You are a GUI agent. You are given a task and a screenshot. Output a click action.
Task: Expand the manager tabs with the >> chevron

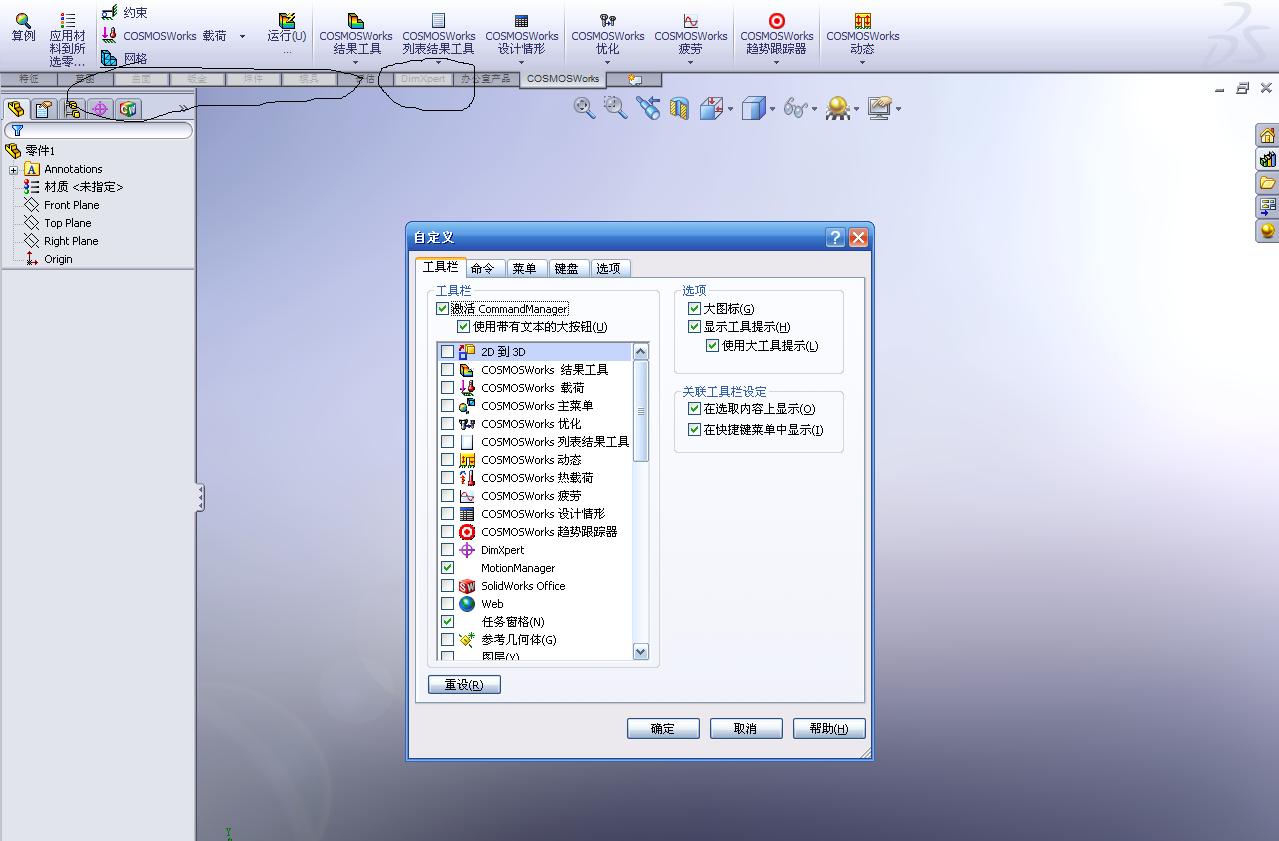pyautogui.click(x=184, y=109)
